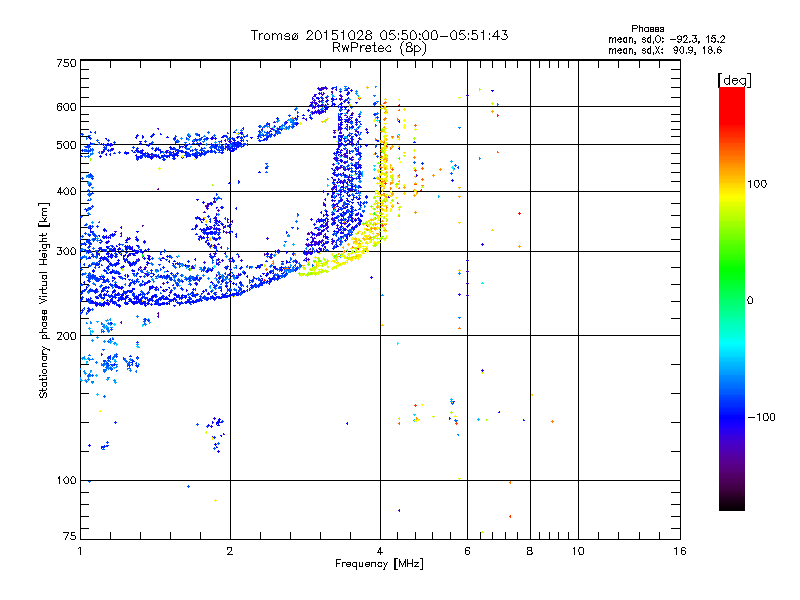Click the x-axis tick label '4'
Viewport: 800px width, 600px height.
click(x=380, y=551)
